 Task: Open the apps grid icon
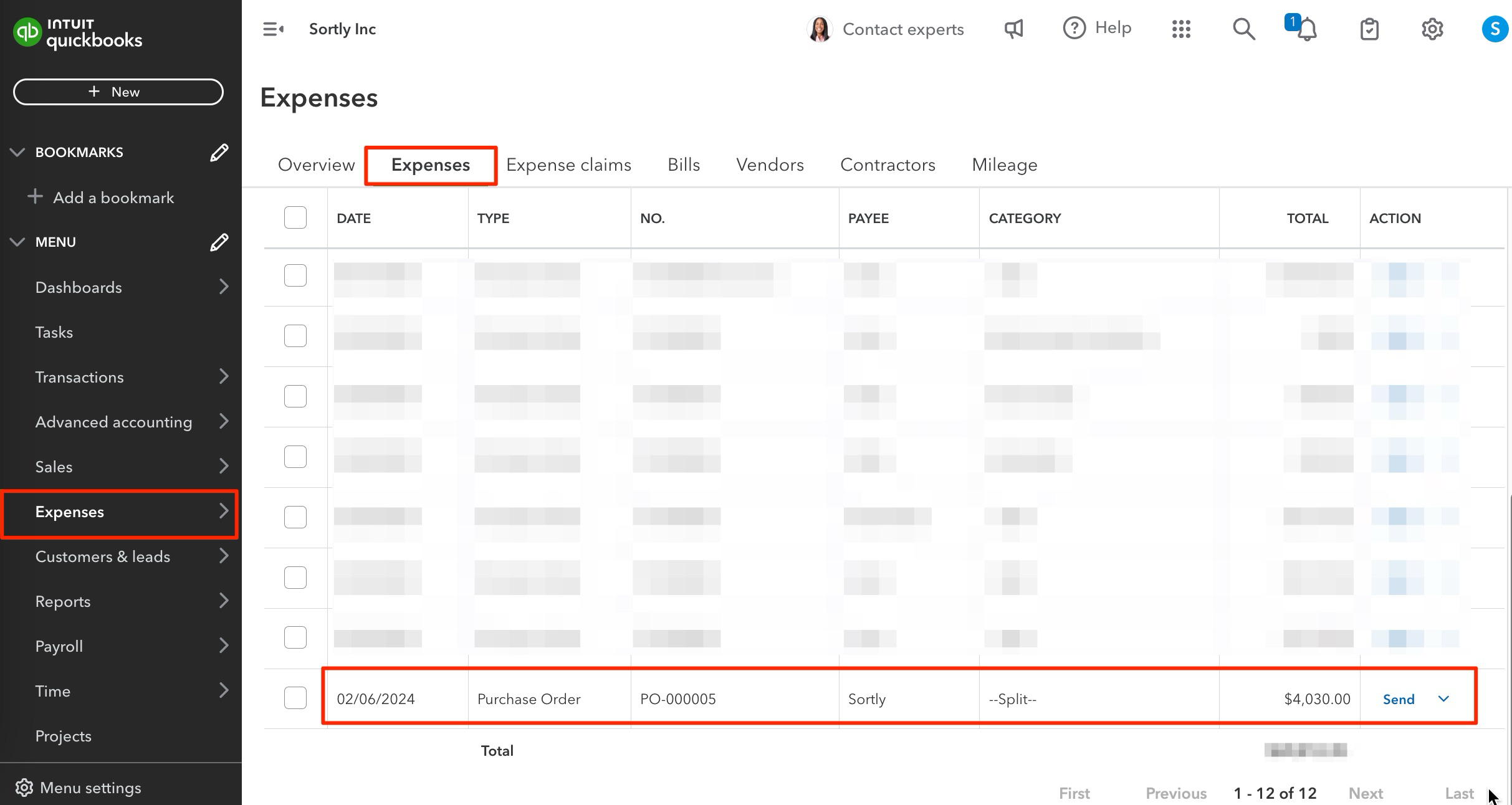(1181, 29)
